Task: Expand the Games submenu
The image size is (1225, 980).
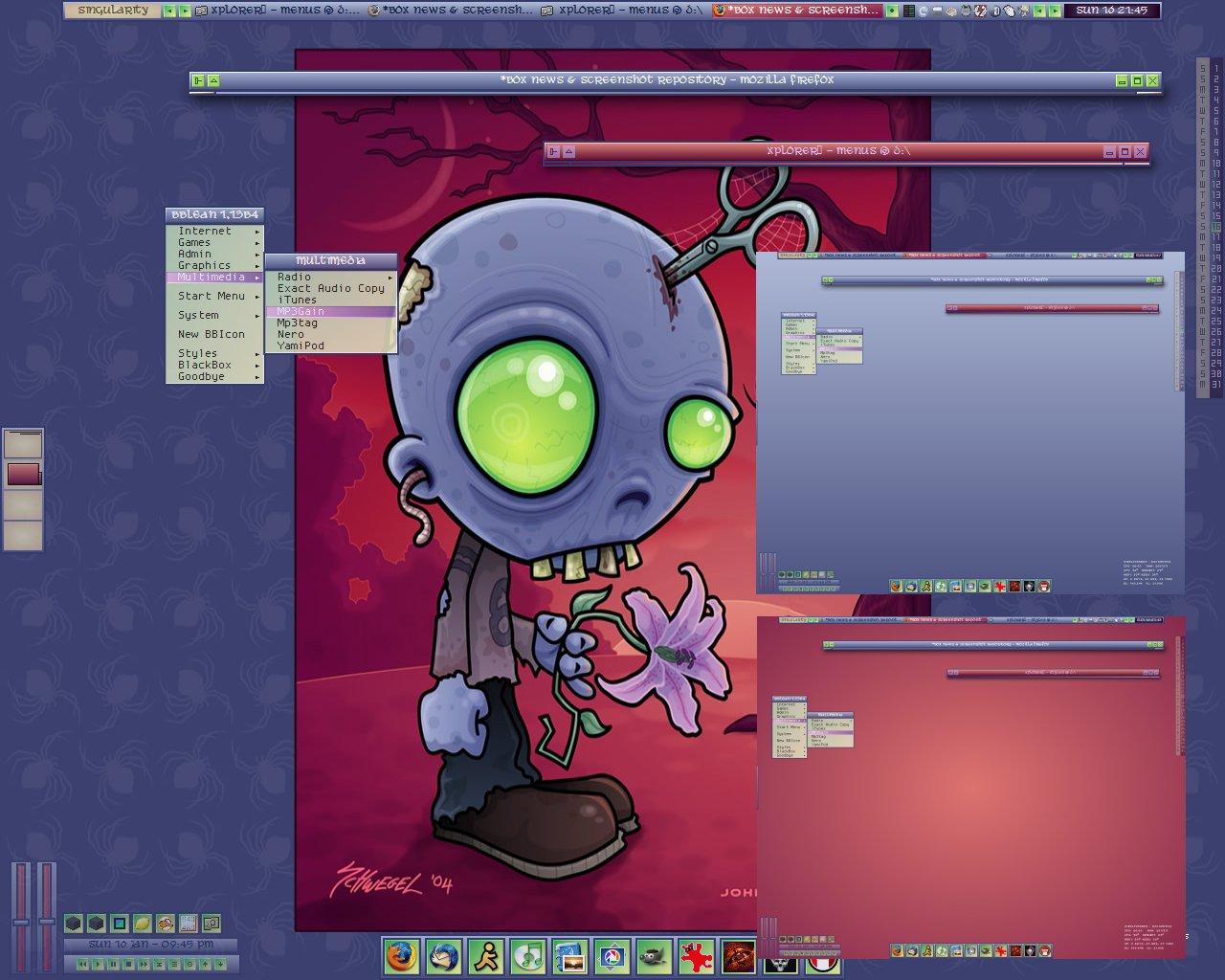Action: click(x=214, y=242)
